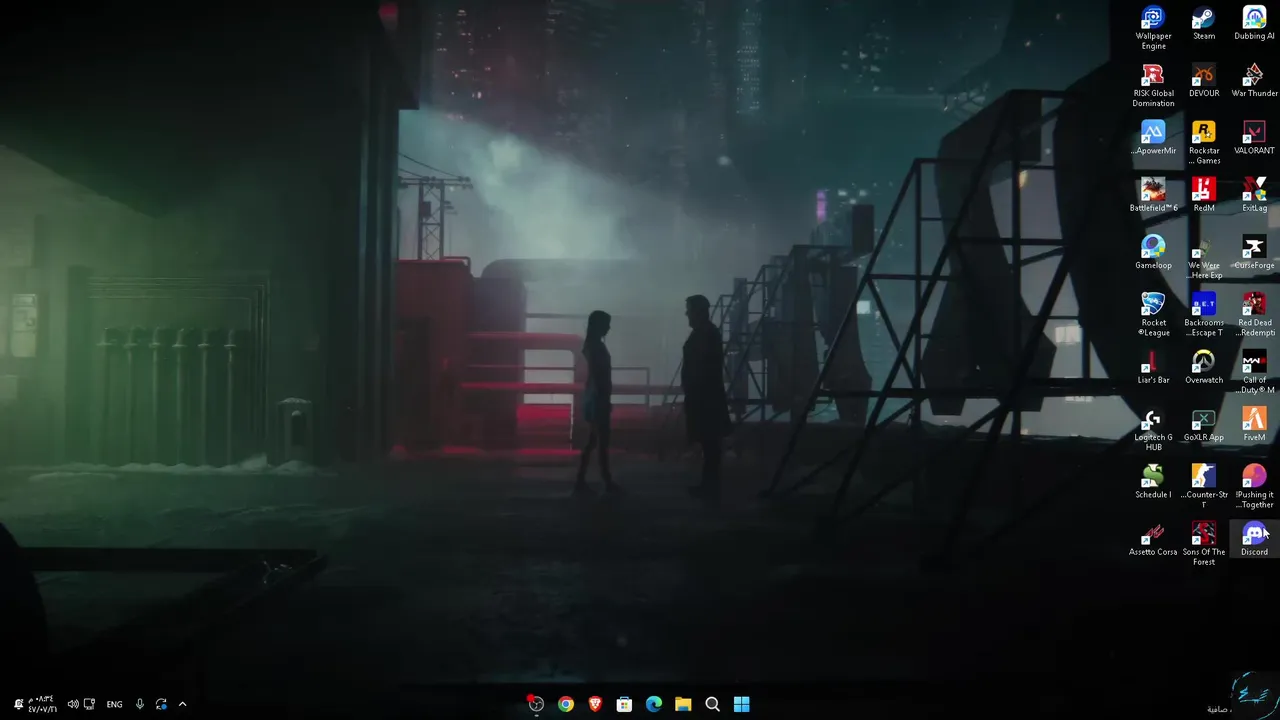Open File Explorer from the taskbar
The image size is (1280, 720).
[683, 704]
